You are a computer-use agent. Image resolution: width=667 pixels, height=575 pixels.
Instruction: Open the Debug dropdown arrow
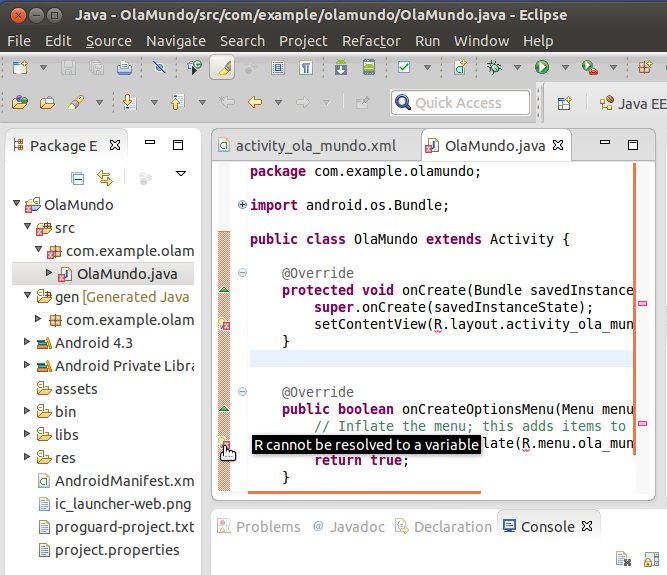point(517,67)
